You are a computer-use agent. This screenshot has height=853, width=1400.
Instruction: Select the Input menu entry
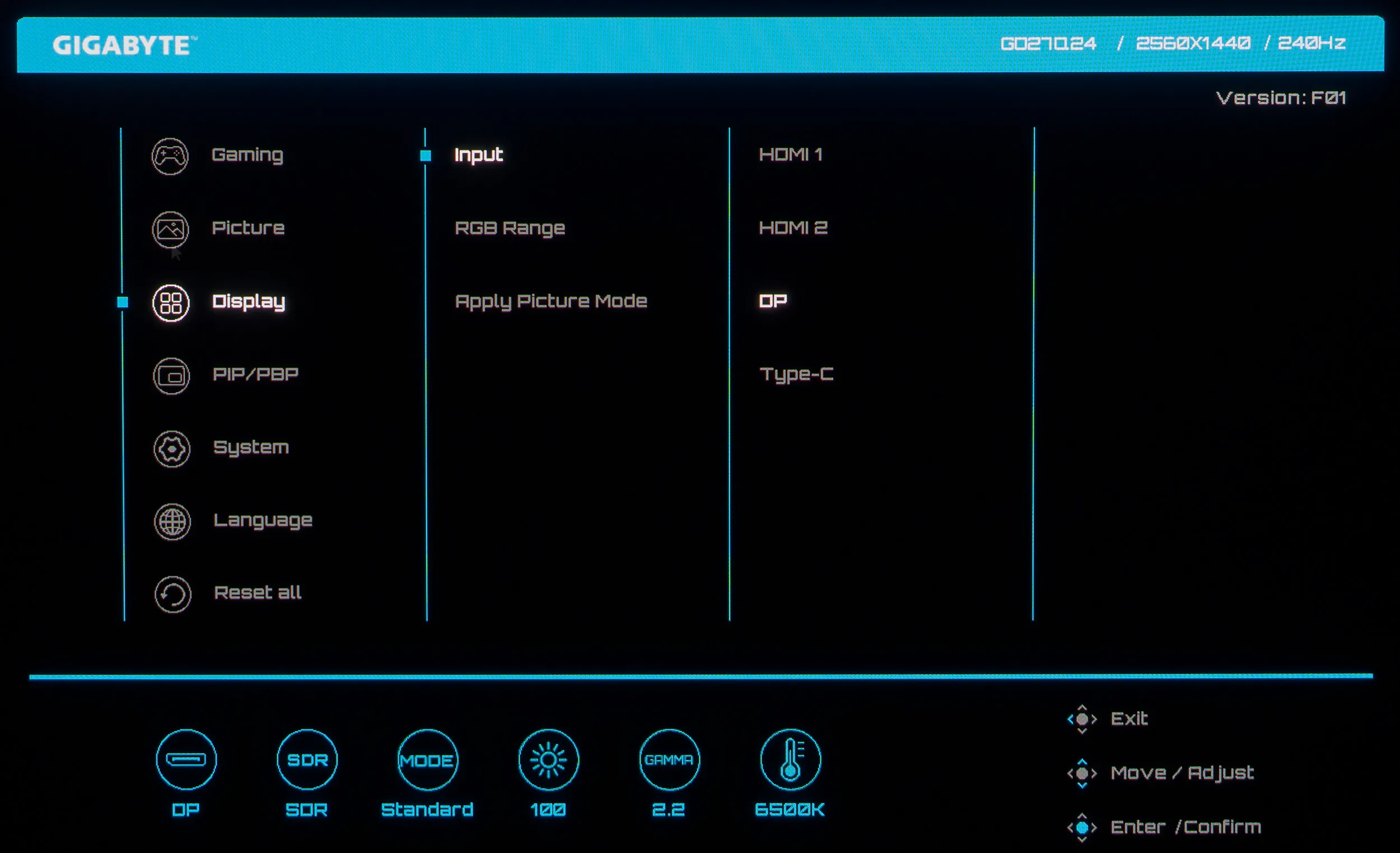[x=478, y=155]
